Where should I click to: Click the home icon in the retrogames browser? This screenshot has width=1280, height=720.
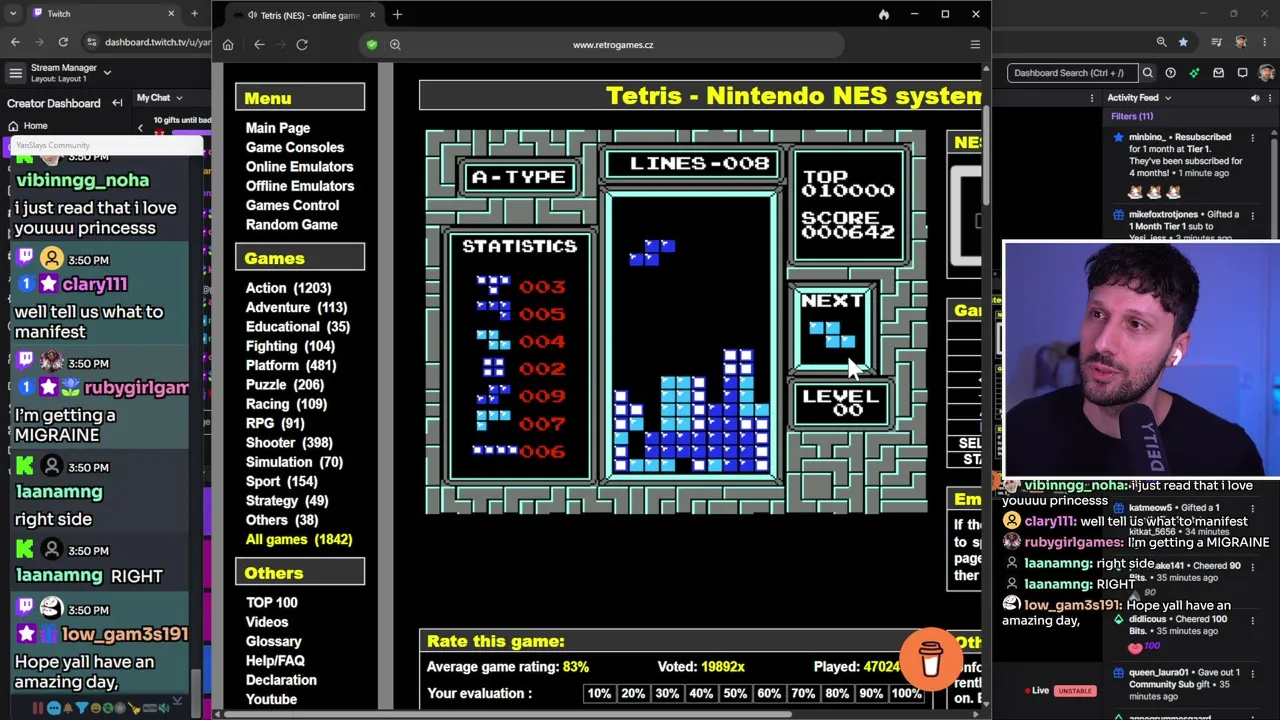(x=228, y=44)
